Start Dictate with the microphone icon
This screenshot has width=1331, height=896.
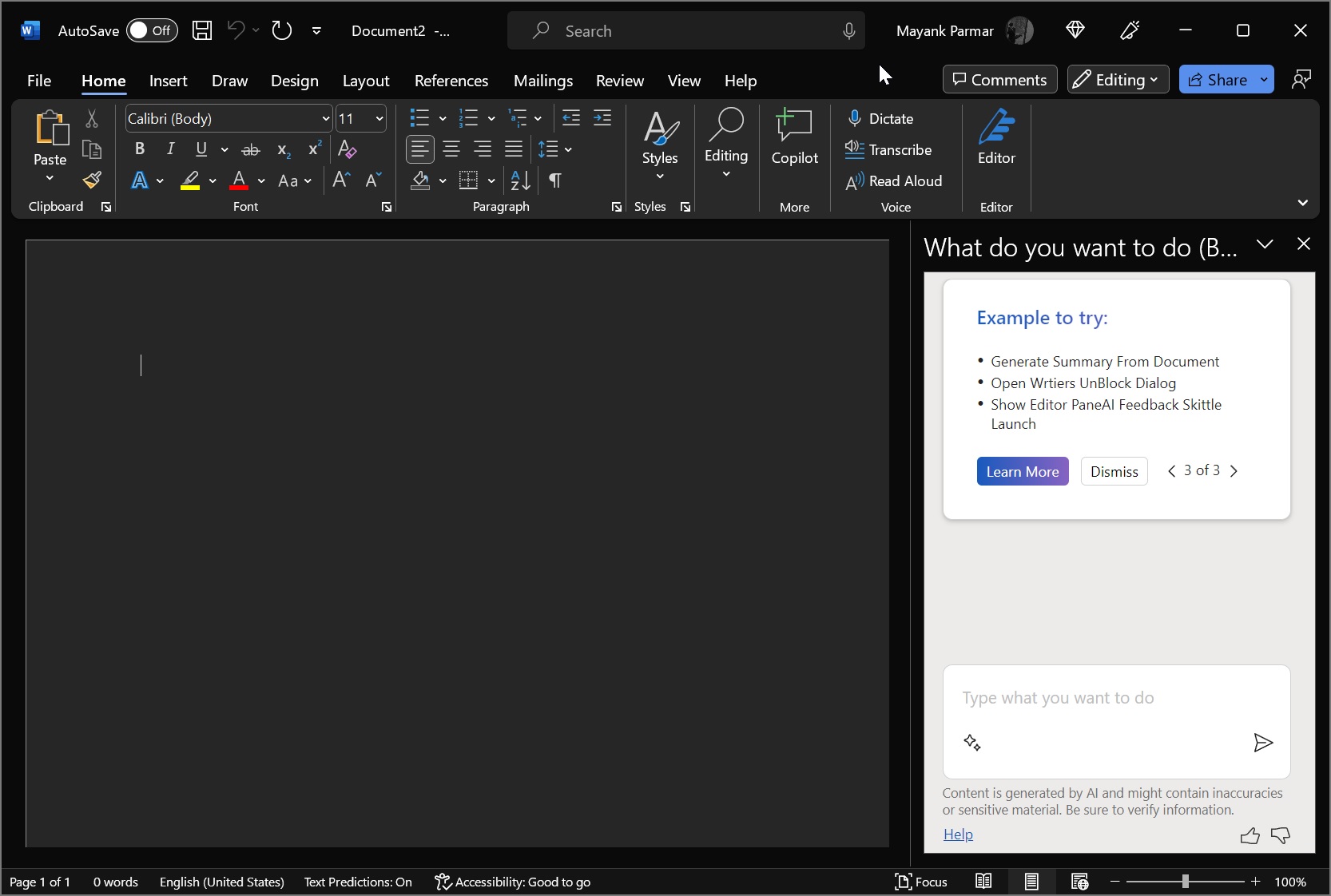pyautogui.click(x=855, y=118)
